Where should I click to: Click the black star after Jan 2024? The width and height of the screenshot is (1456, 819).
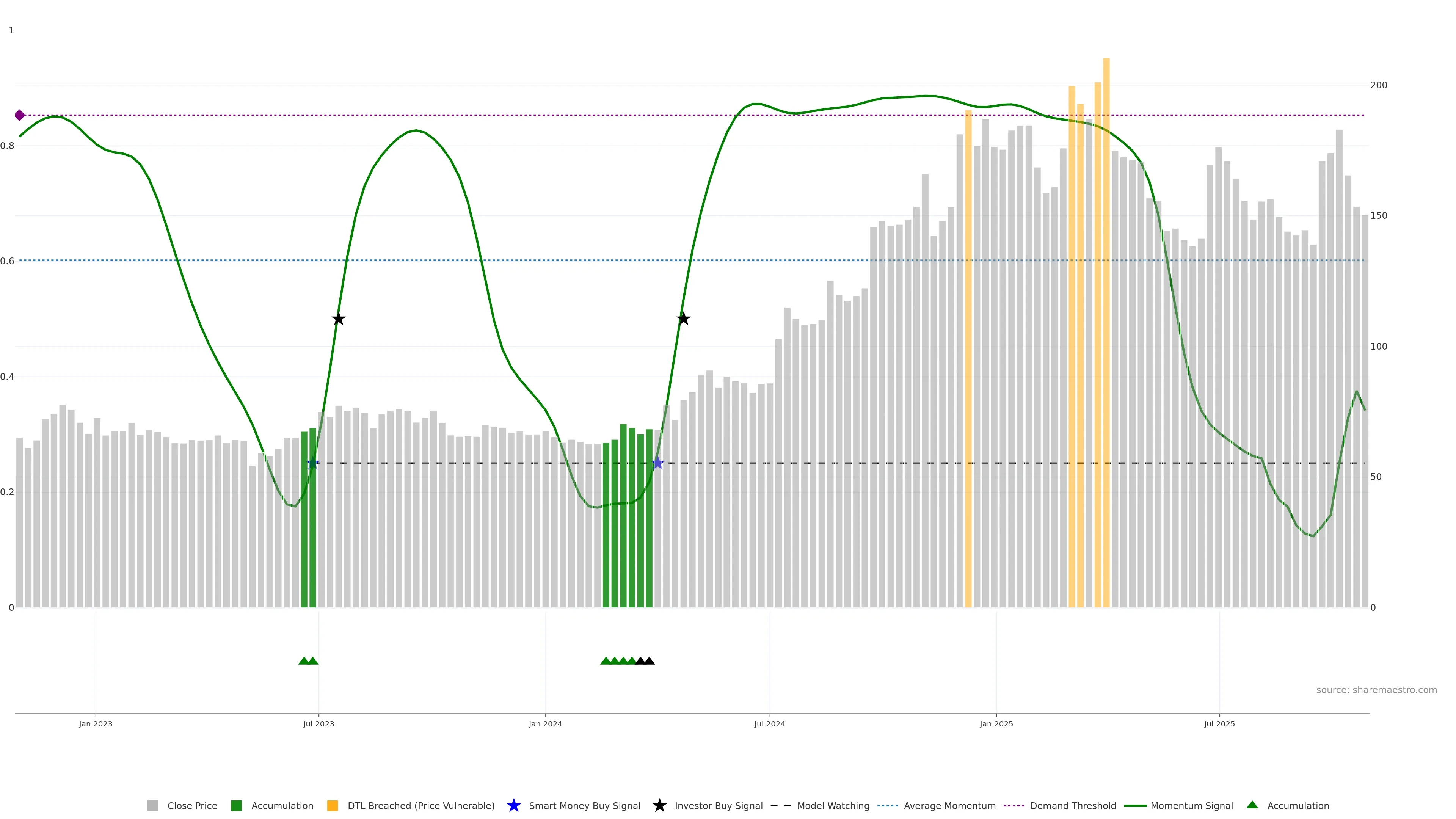click(683, 319)
